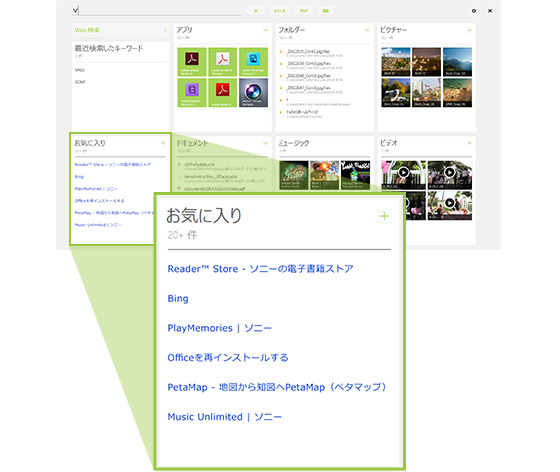Open the settings gear icon
Screen dimensions: 560x472
click(474, 11)
